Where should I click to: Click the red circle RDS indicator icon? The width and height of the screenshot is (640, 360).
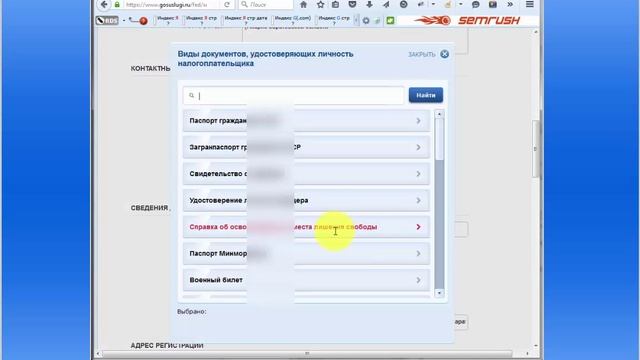(143, 21)
